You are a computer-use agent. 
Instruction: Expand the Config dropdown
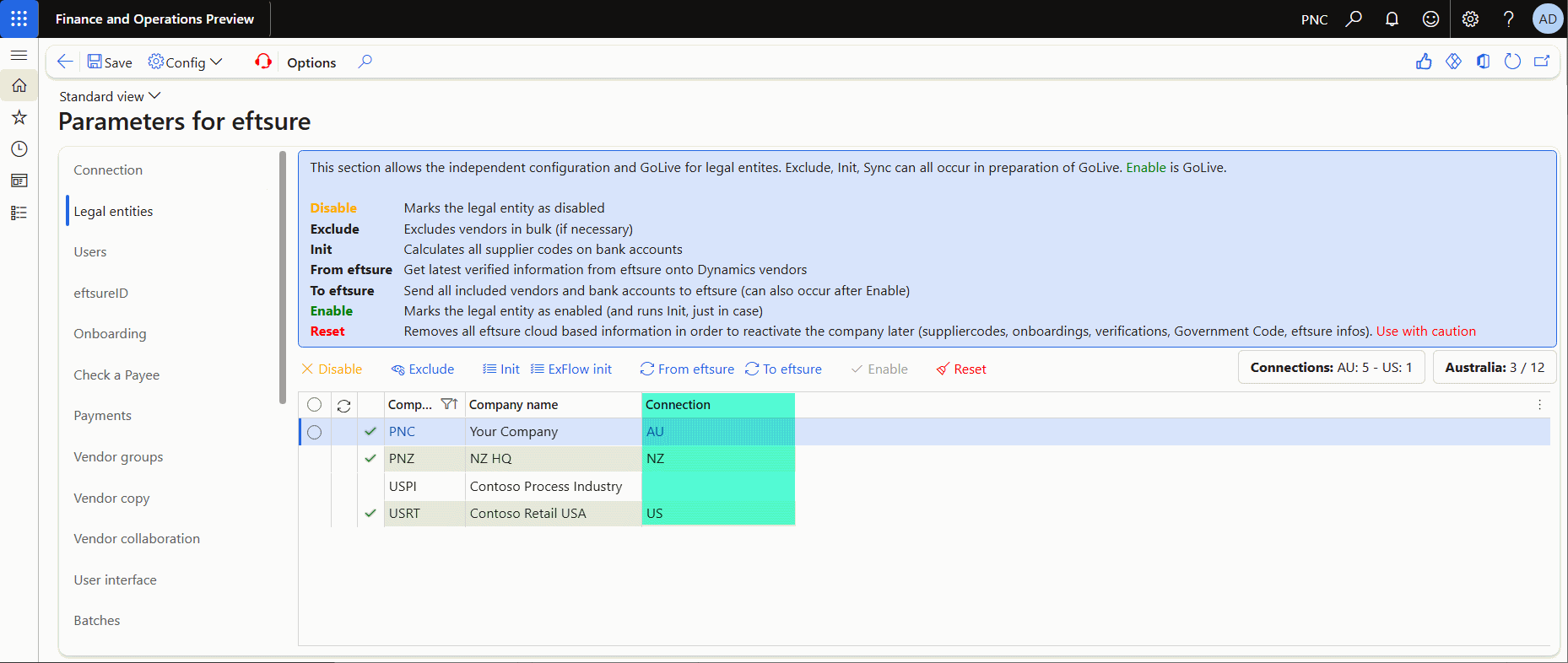click(186, 62)
